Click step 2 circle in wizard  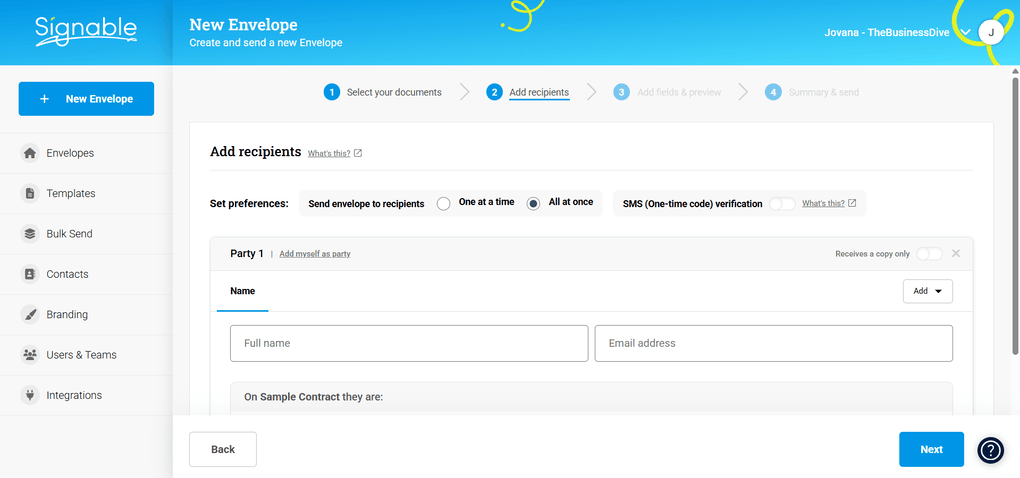494,92
